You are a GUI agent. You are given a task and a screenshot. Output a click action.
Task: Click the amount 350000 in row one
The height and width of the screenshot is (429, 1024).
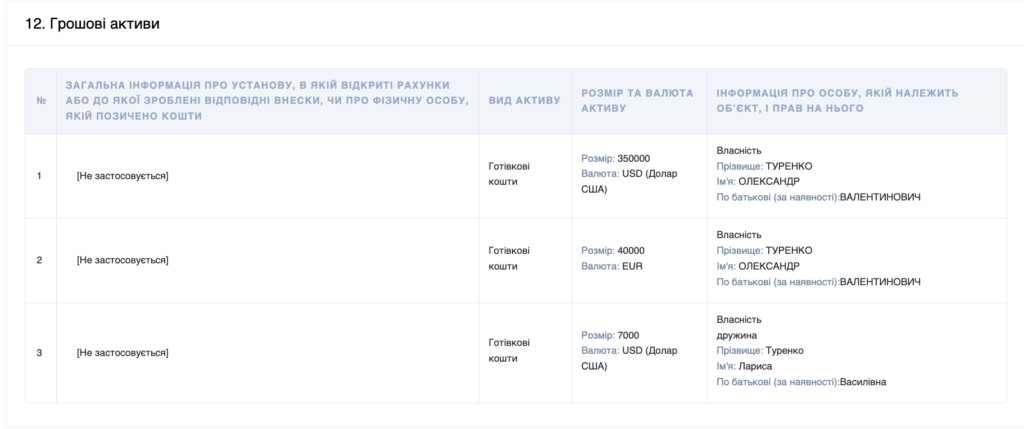click(634, 158)
